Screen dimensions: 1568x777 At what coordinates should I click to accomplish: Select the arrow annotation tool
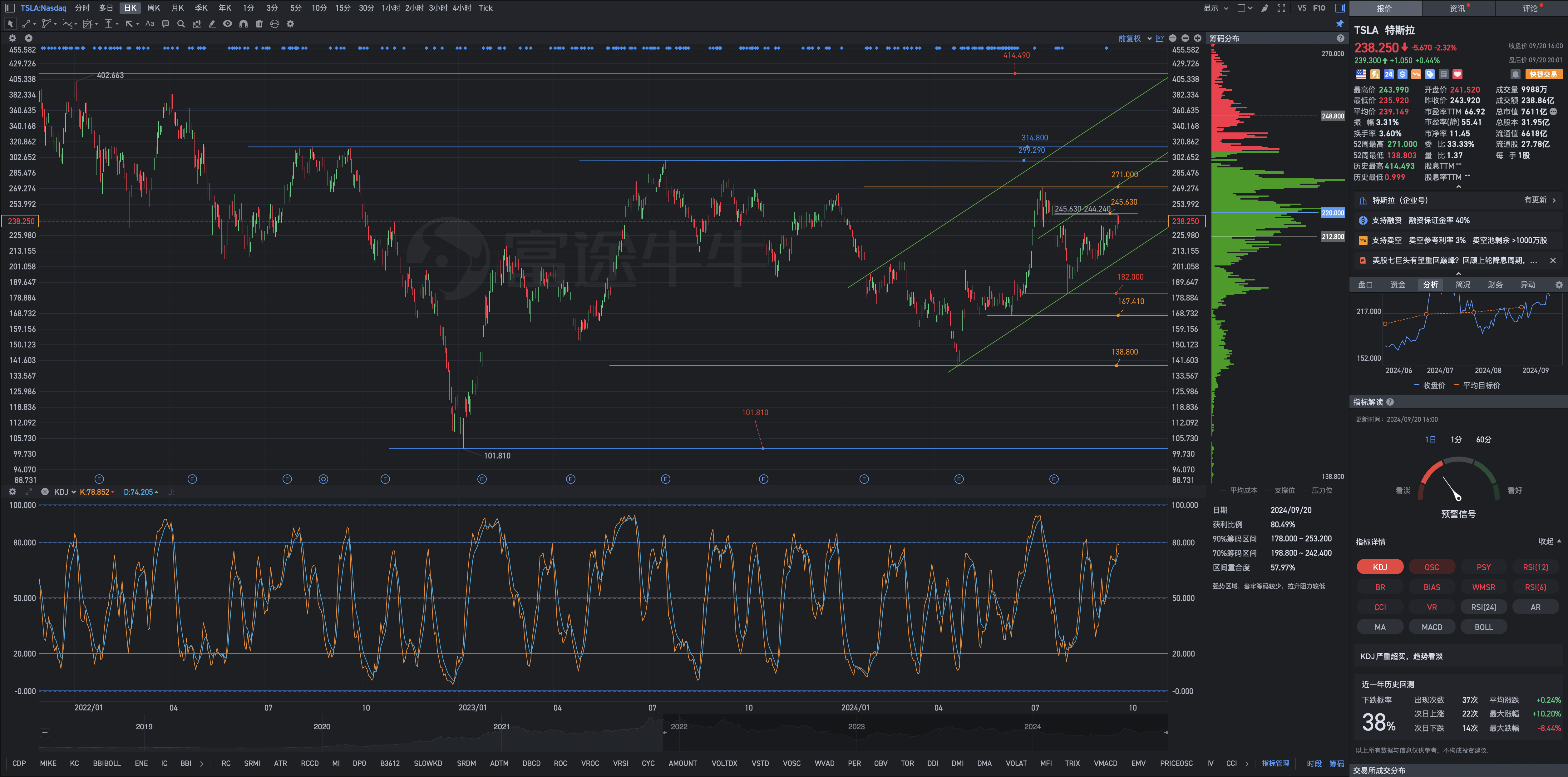(x=129, y=24)
